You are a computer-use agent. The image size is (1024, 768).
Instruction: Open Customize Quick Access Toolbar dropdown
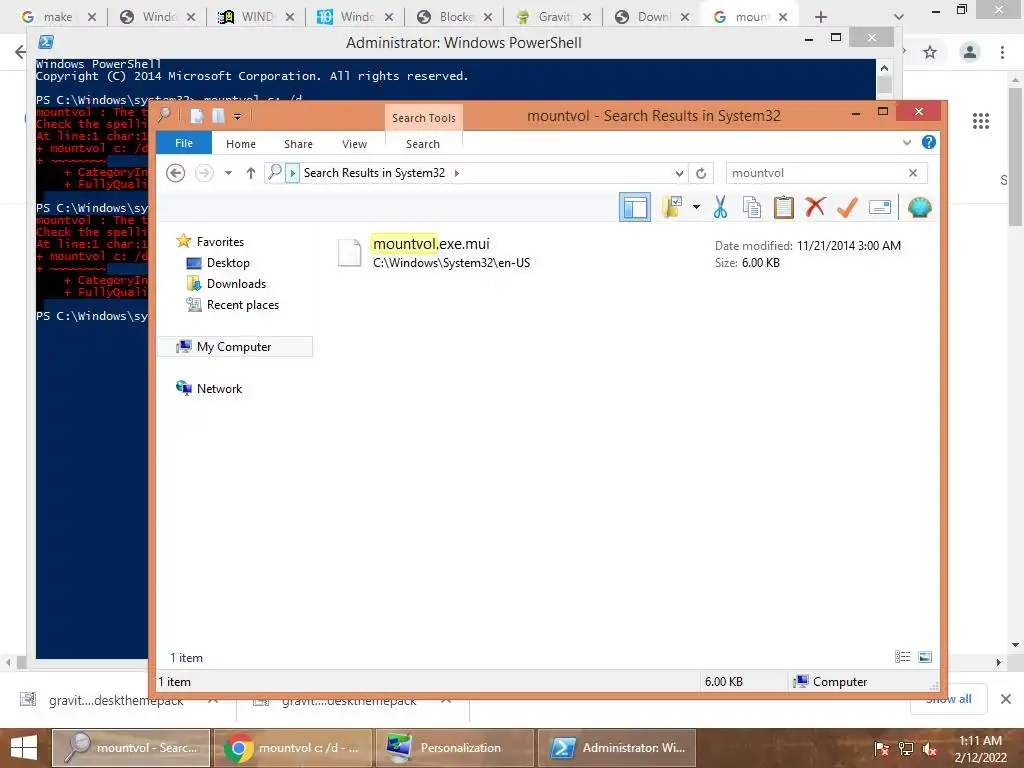click(x=238, y=116)
